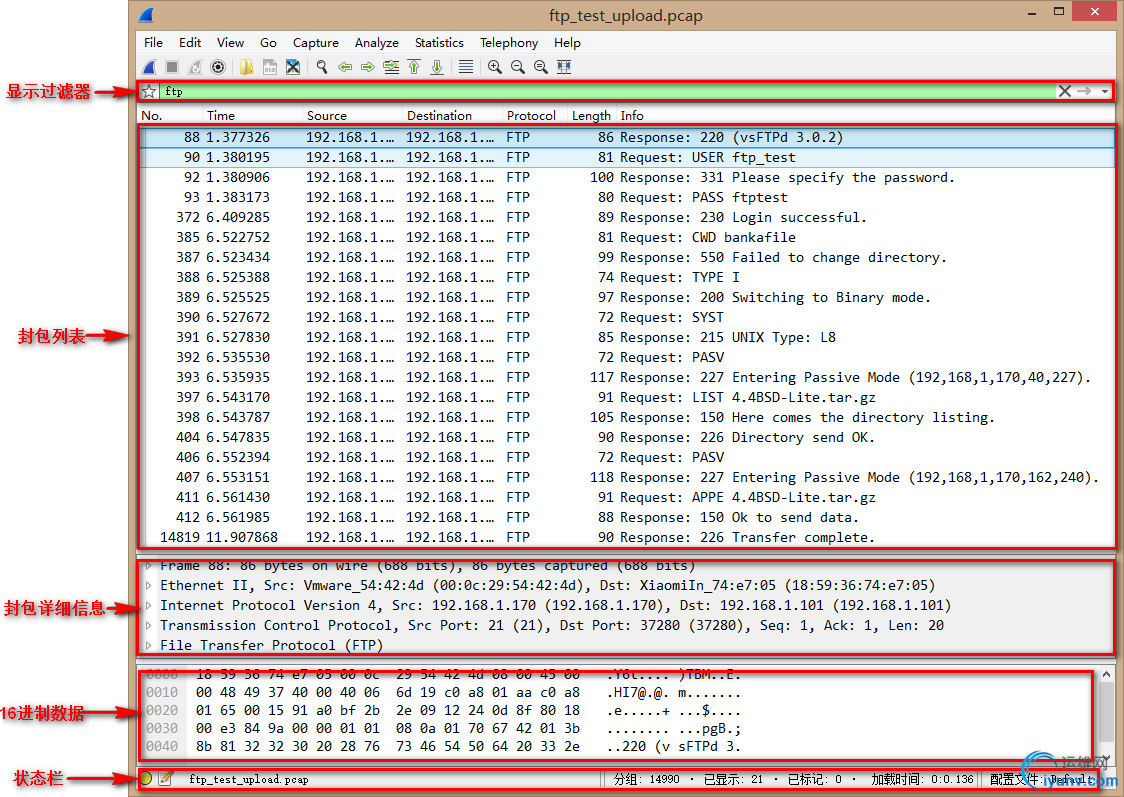Expand the Ethernet II detail row

[x=148, y=586]
